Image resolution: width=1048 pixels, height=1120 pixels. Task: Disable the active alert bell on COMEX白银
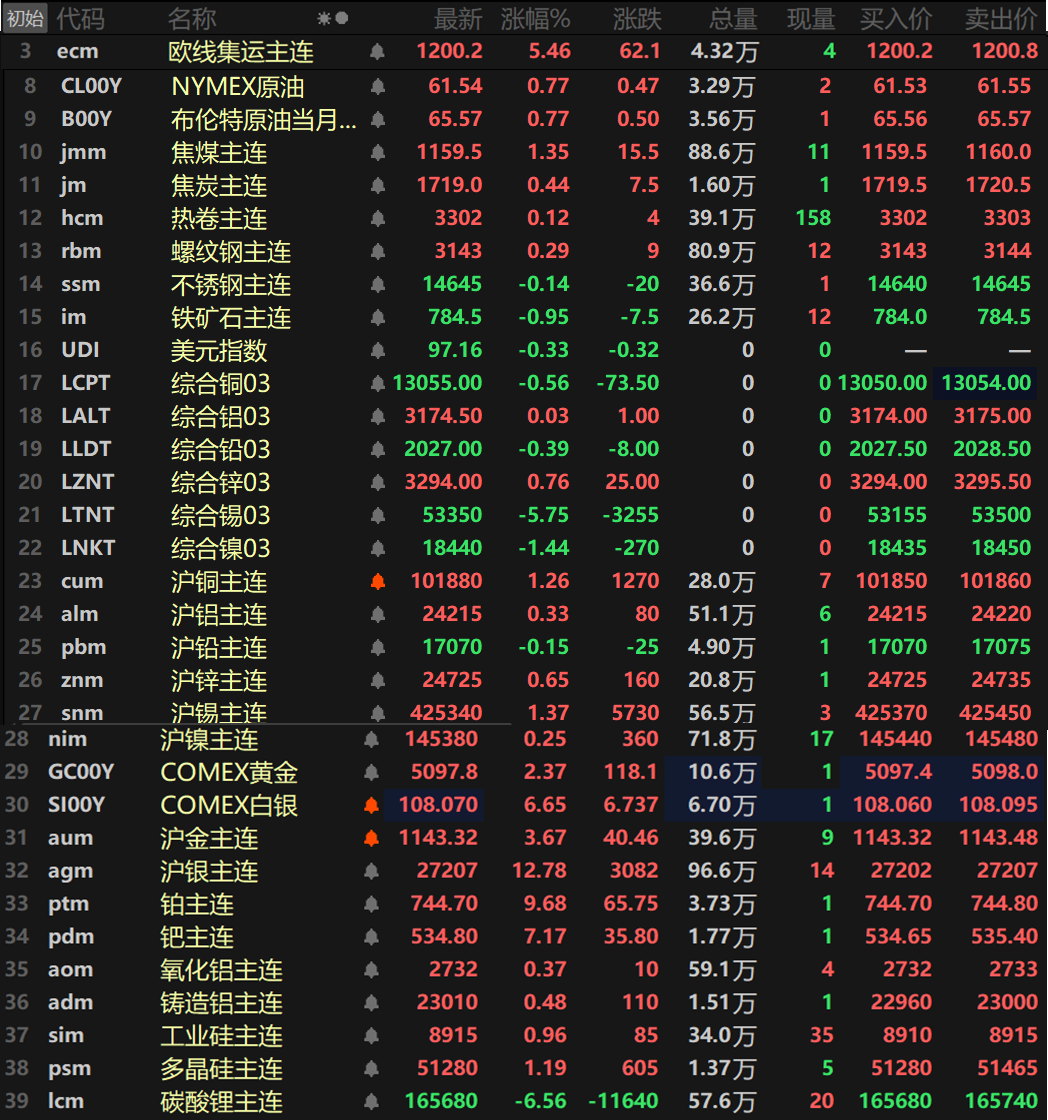[x=372, y=805]
